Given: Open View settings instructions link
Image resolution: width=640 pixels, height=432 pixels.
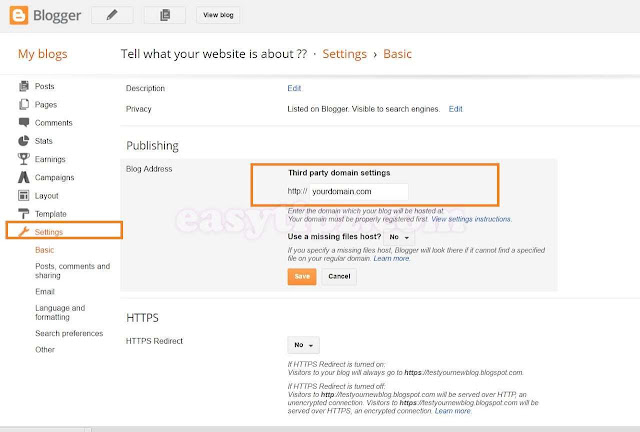Looking at the screenshot, I should 471,219.
